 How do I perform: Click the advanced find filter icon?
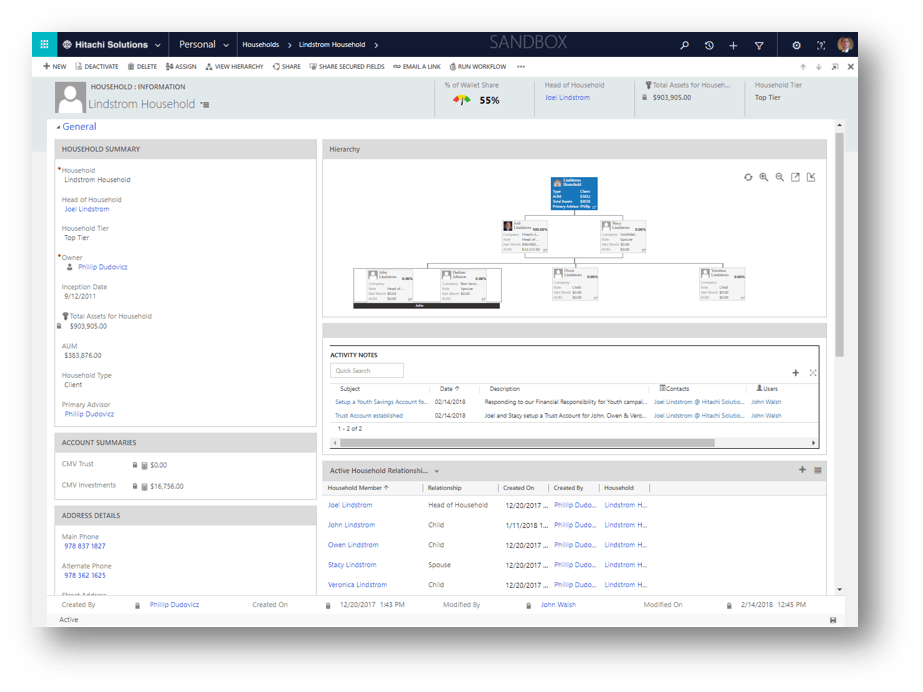(759, 45)
